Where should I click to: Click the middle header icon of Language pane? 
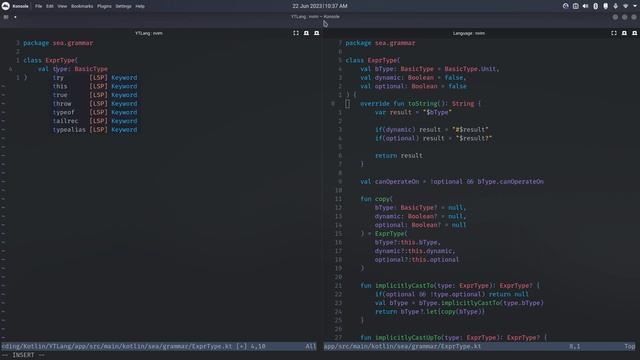coord(624,33)
